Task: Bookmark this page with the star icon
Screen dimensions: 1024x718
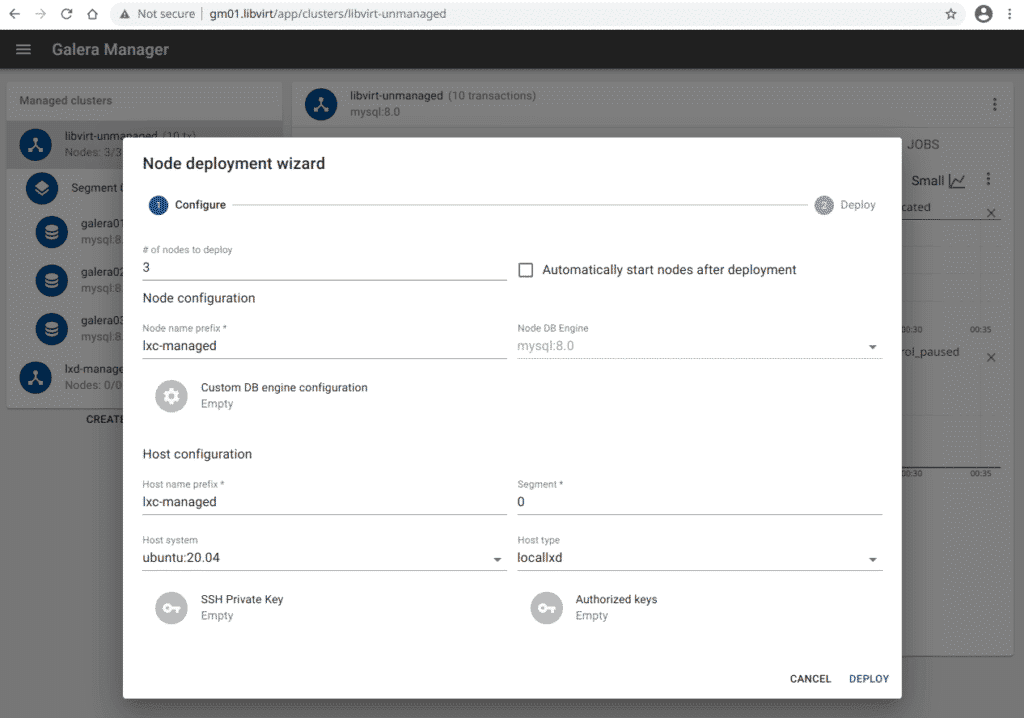Action: click(x=951, y=14)
